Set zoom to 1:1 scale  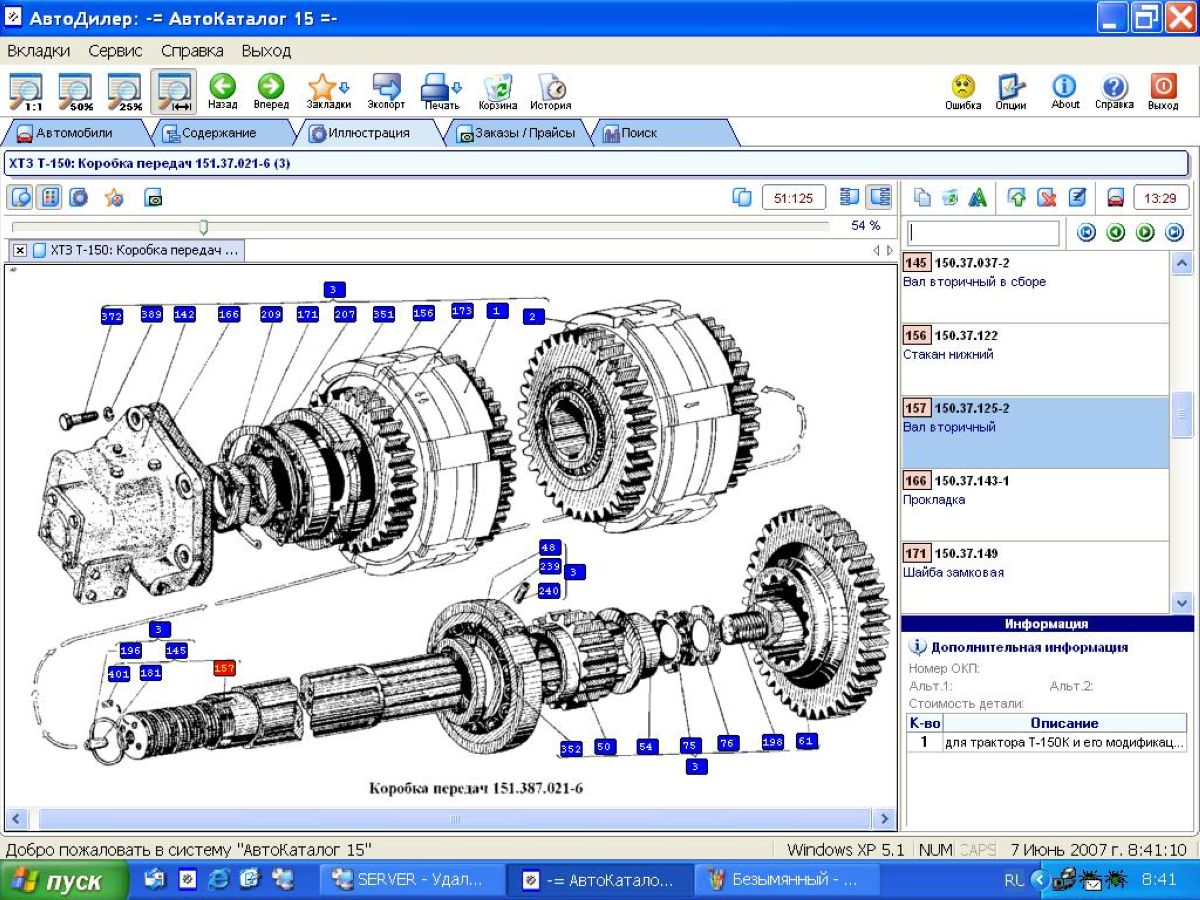[27, 91]
